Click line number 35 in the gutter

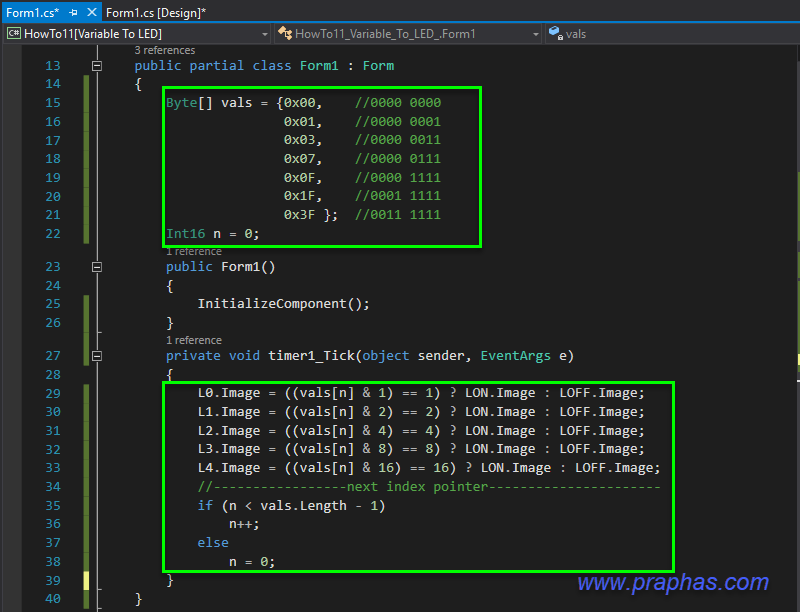(x=53, y=505)
